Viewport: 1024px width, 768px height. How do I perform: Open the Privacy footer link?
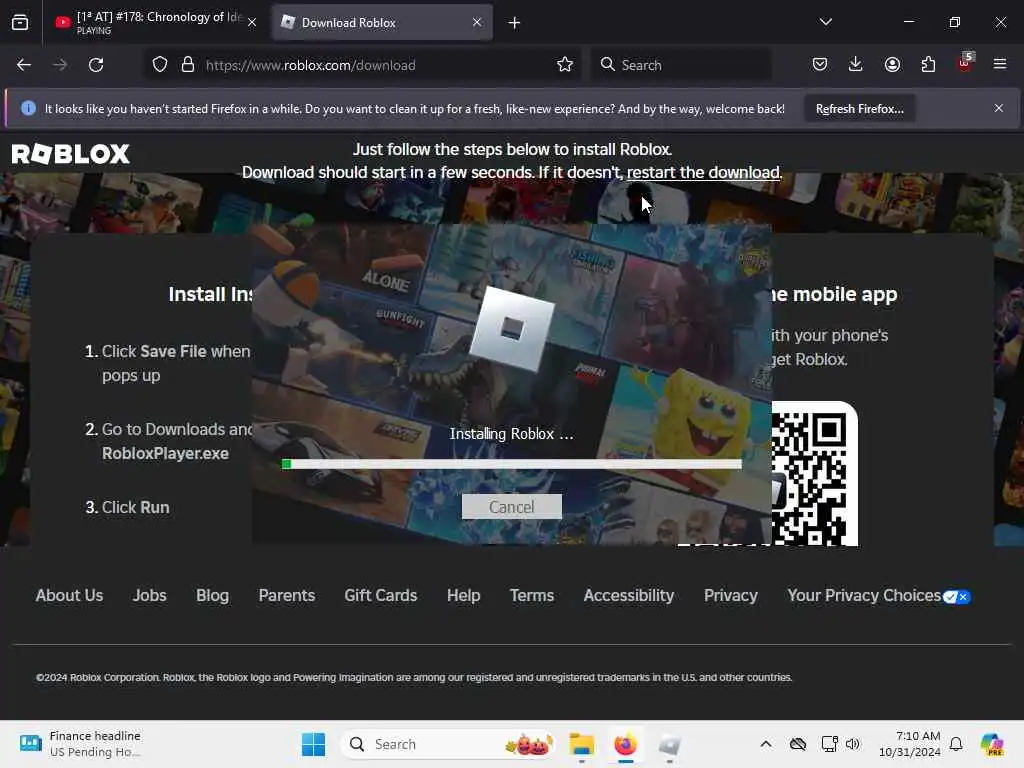pyautogui.click(x=731, y=596)
